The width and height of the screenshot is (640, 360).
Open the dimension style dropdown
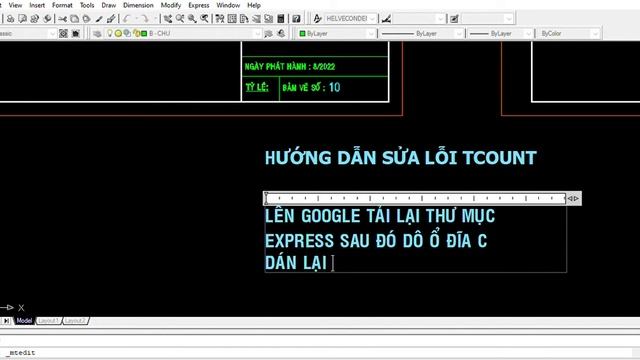440,19
